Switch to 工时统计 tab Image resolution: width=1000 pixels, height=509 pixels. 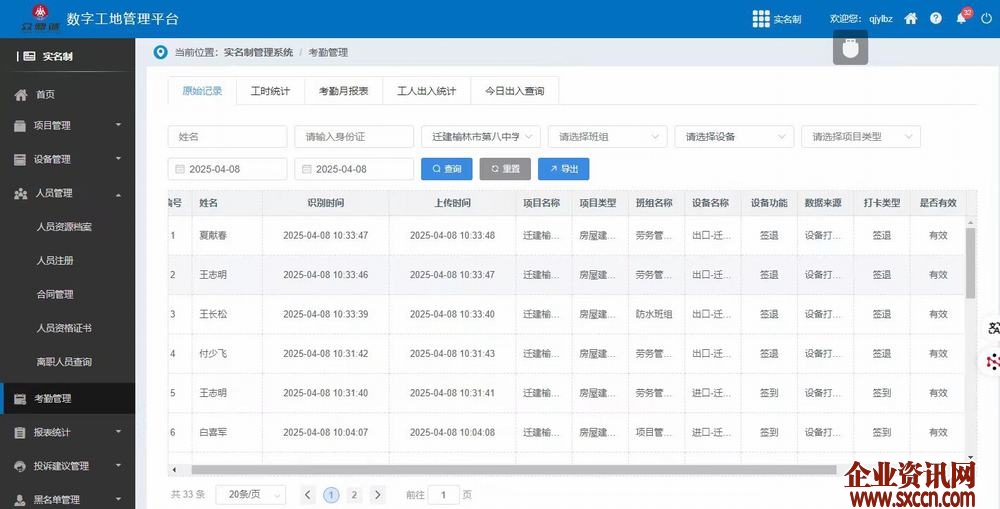270,91
